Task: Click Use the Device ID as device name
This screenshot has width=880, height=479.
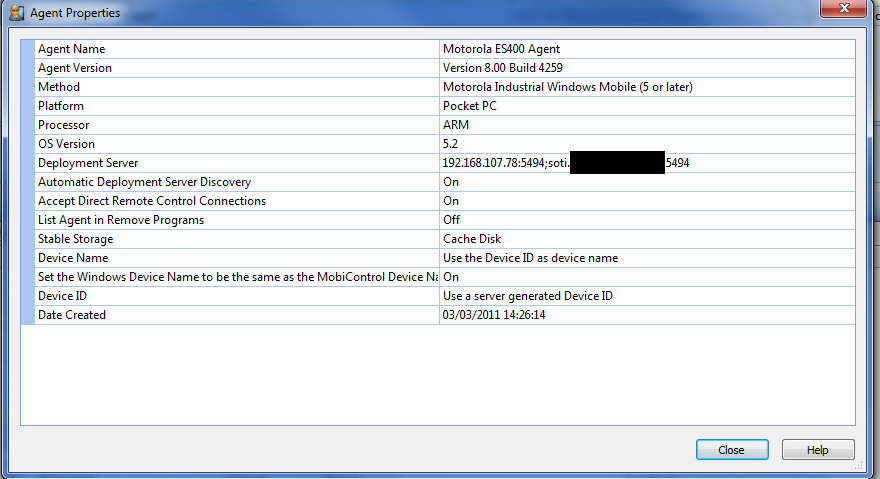Action: click(530, 258)
